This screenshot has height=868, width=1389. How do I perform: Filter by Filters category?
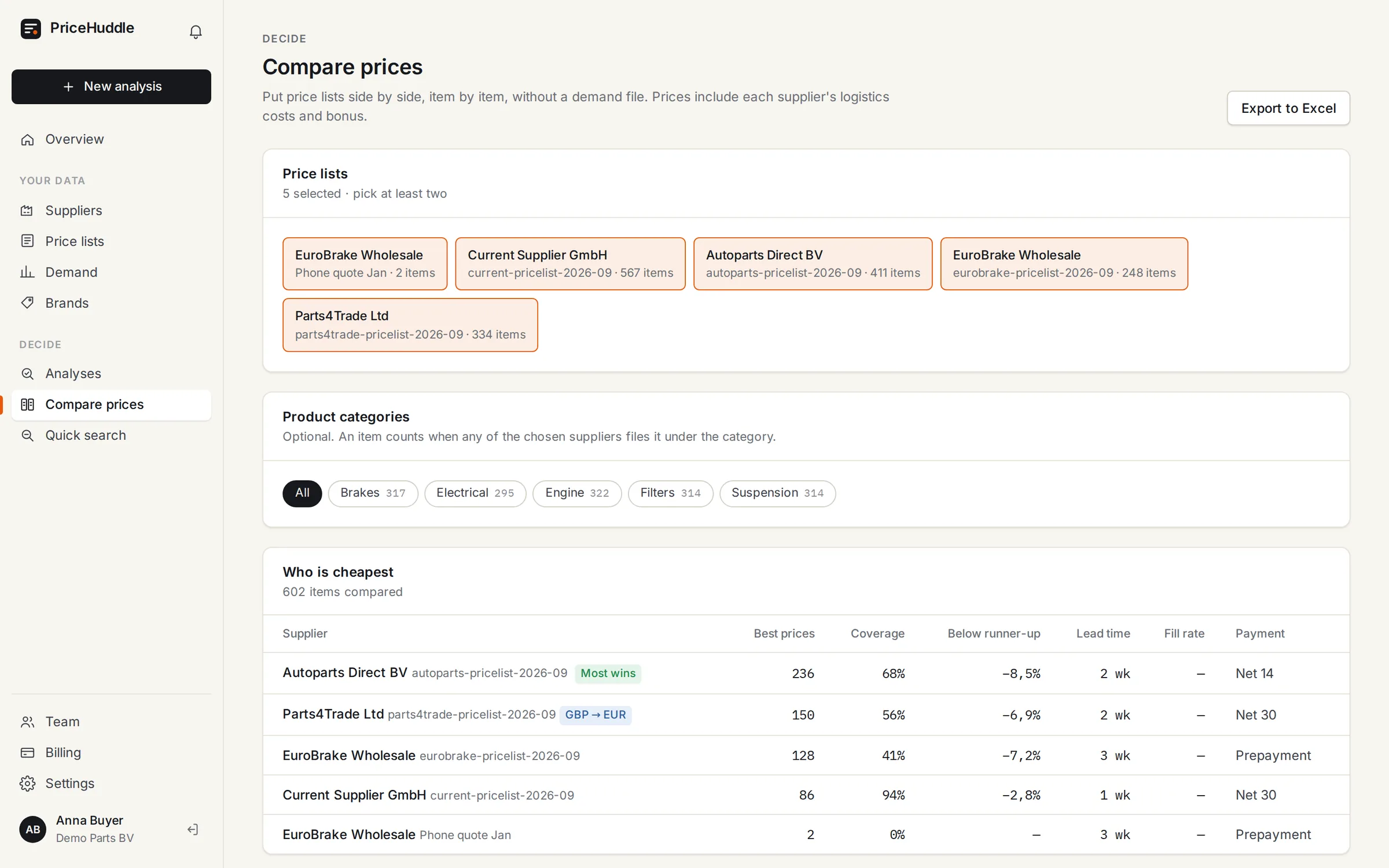(x=670, y=493)
